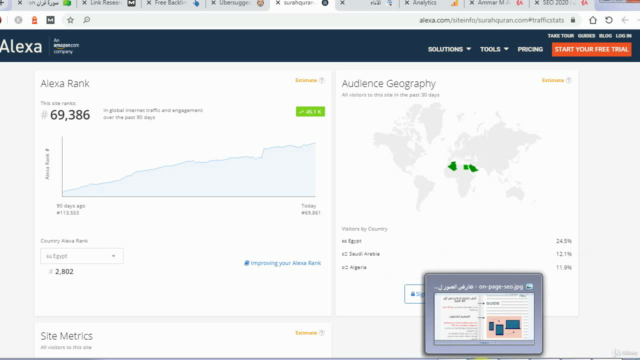Click help icon beside Site Metrics Estimate

[x=322, y=333]
